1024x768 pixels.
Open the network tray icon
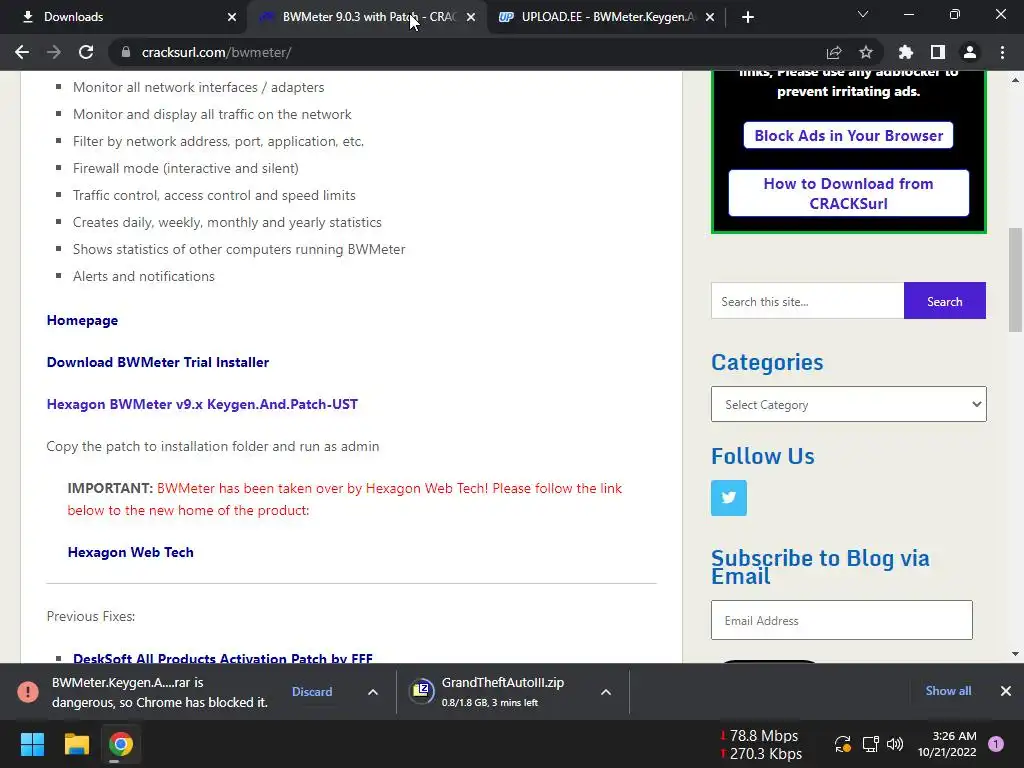[x=870, y=744]
